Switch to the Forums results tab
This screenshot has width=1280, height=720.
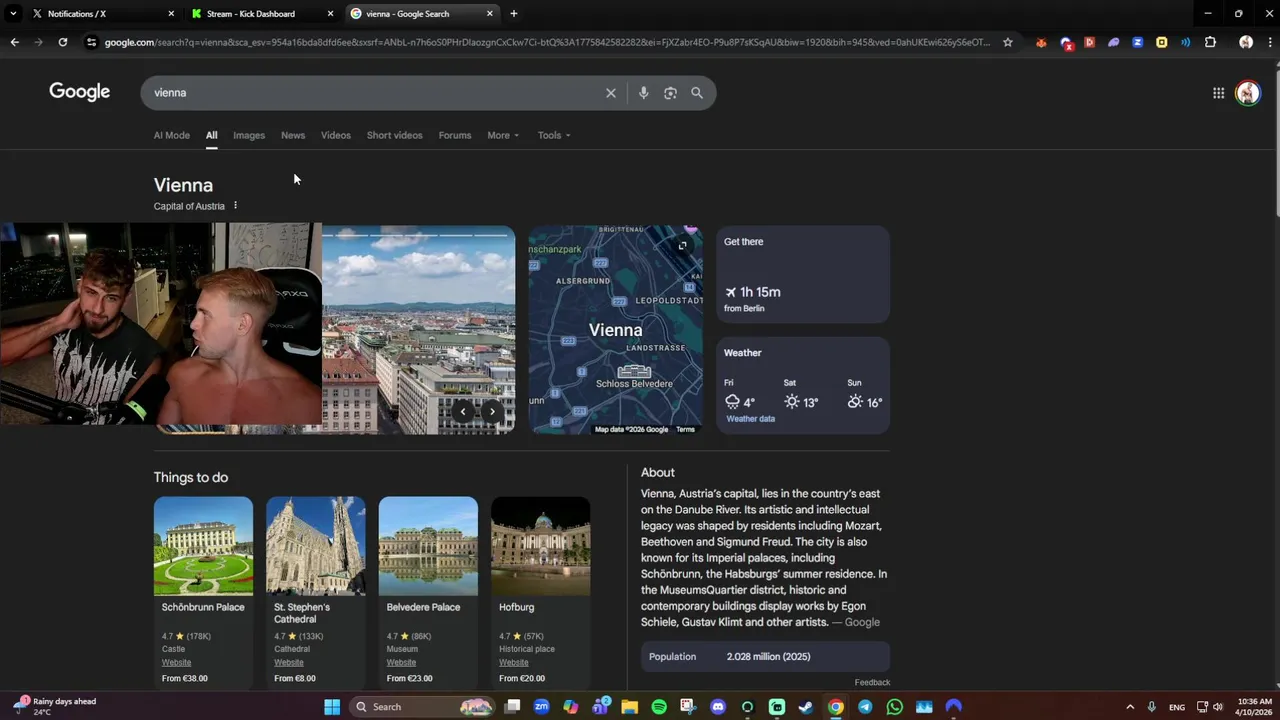[x=455, y=135]
